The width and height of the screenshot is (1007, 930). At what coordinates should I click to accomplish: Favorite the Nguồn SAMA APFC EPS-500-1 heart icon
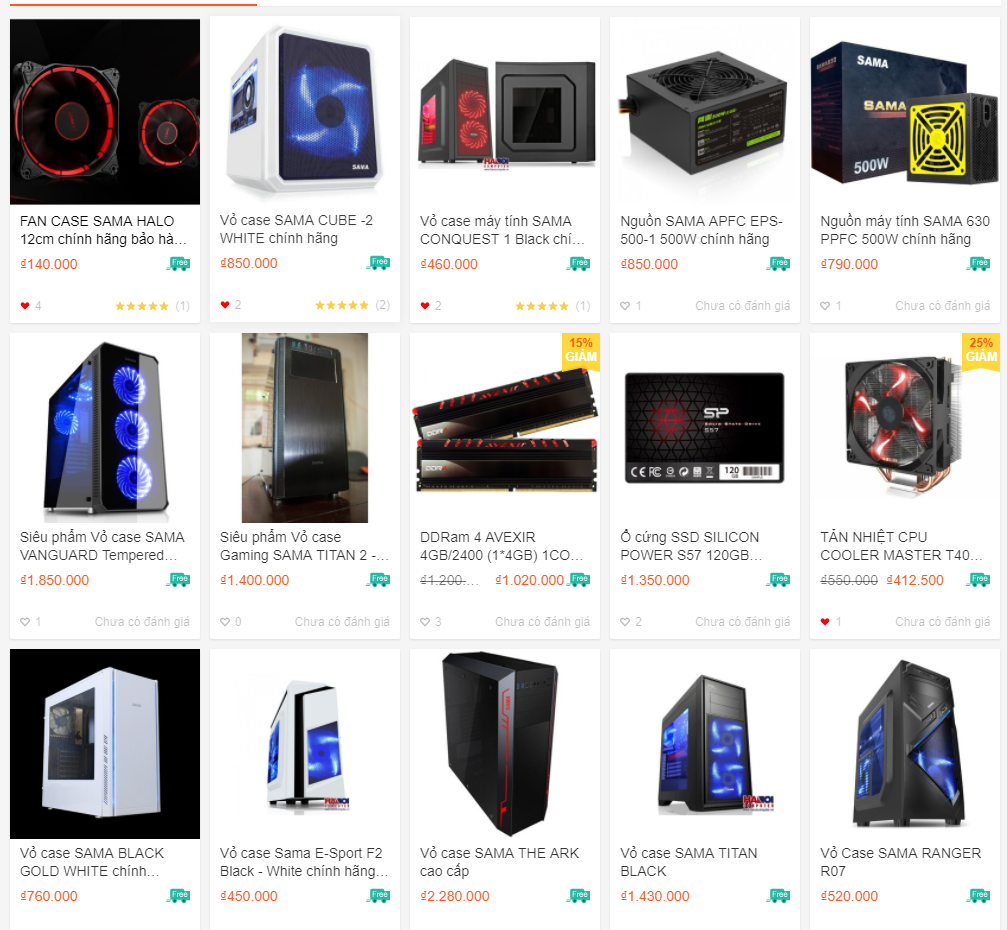[625, 306]
